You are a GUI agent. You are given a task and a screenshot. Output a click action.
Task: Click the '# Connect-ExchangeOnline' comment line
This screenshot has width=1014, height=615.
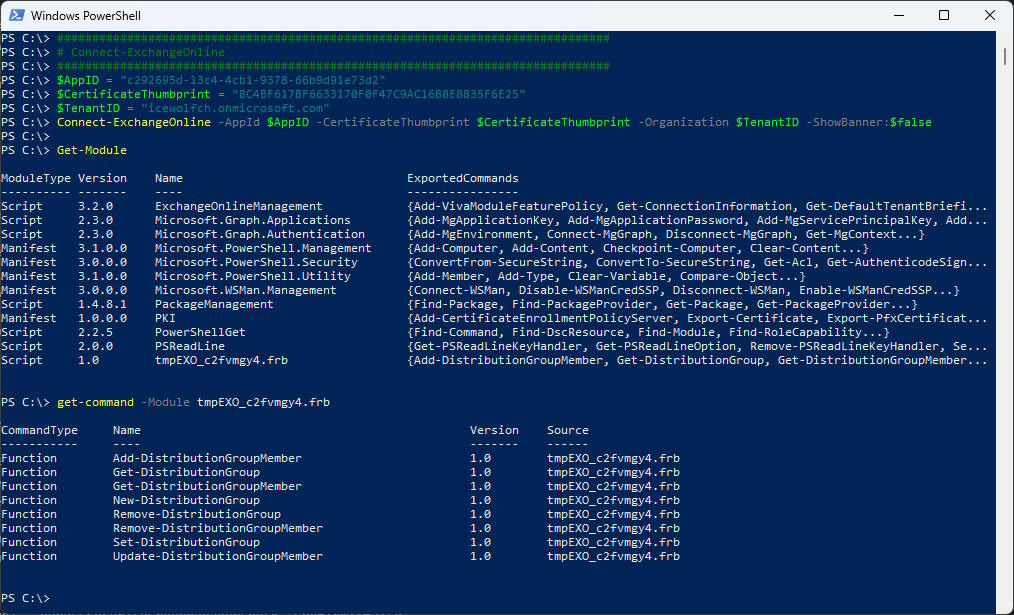pyautogui.click(x=141, y=52)
